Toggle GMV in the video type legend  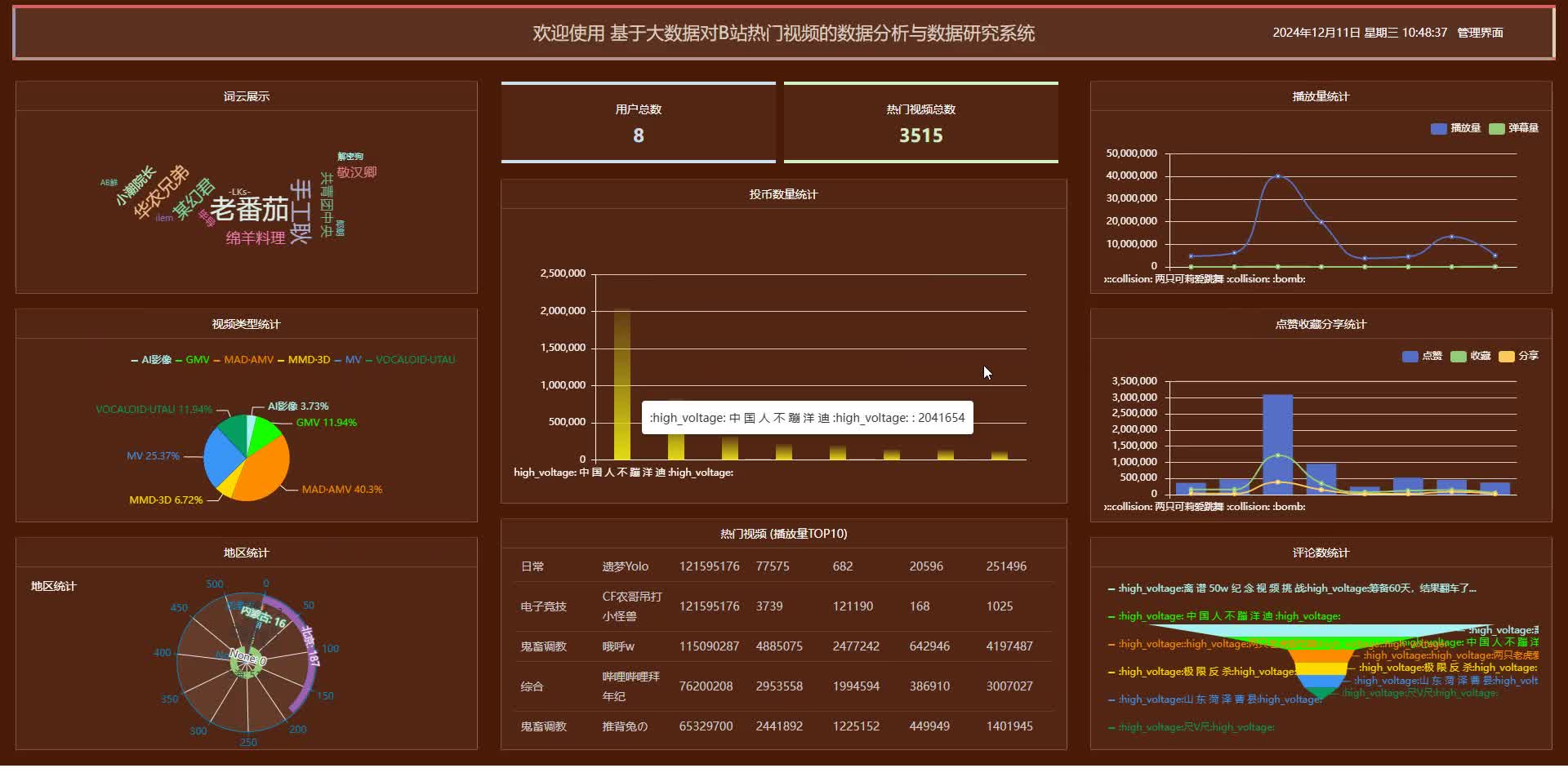pyautogui.click(x=193, y=360)
